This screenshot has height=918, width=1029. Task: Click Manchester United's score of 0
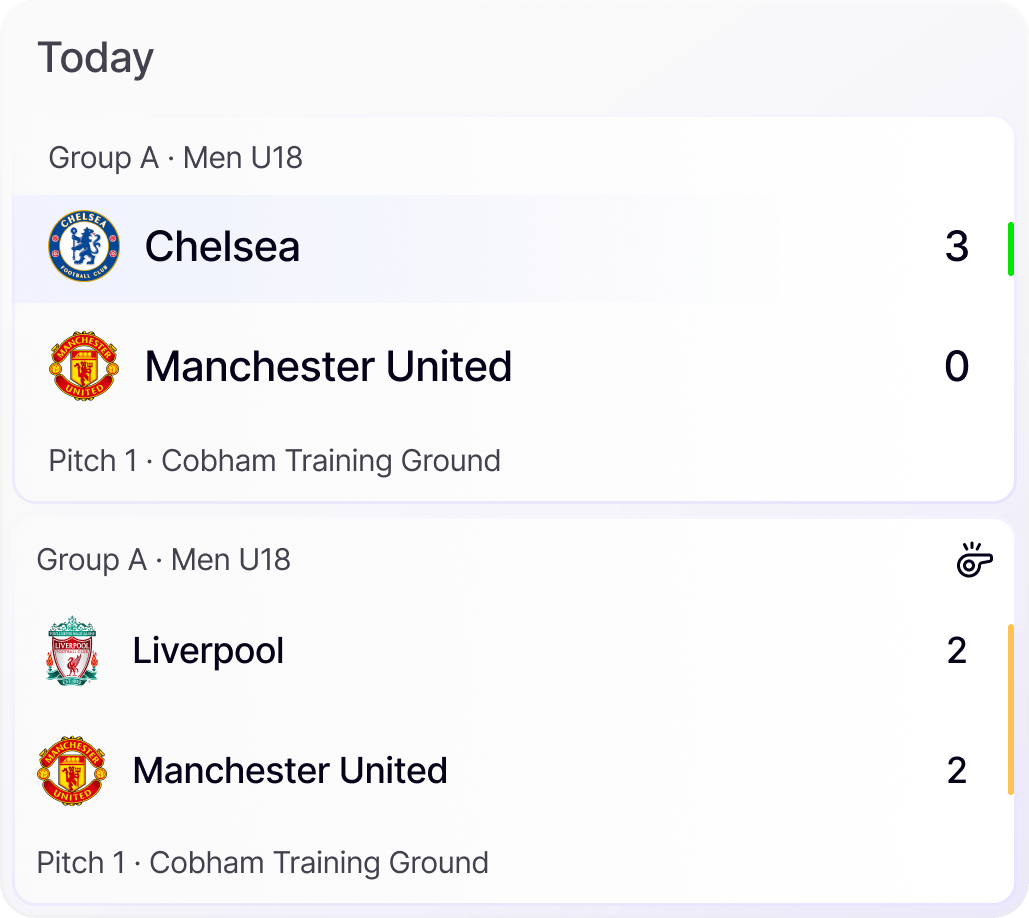coord(957,367)
